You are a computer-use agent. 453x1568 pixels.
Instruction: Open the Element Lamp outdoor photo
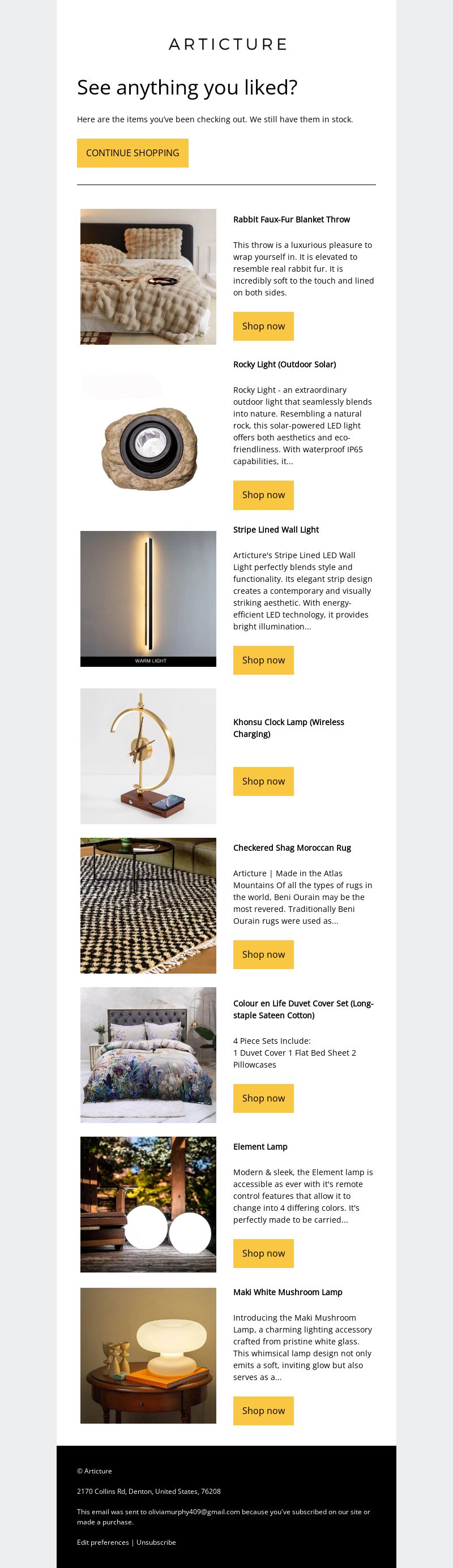click(x=148, y=1205)
